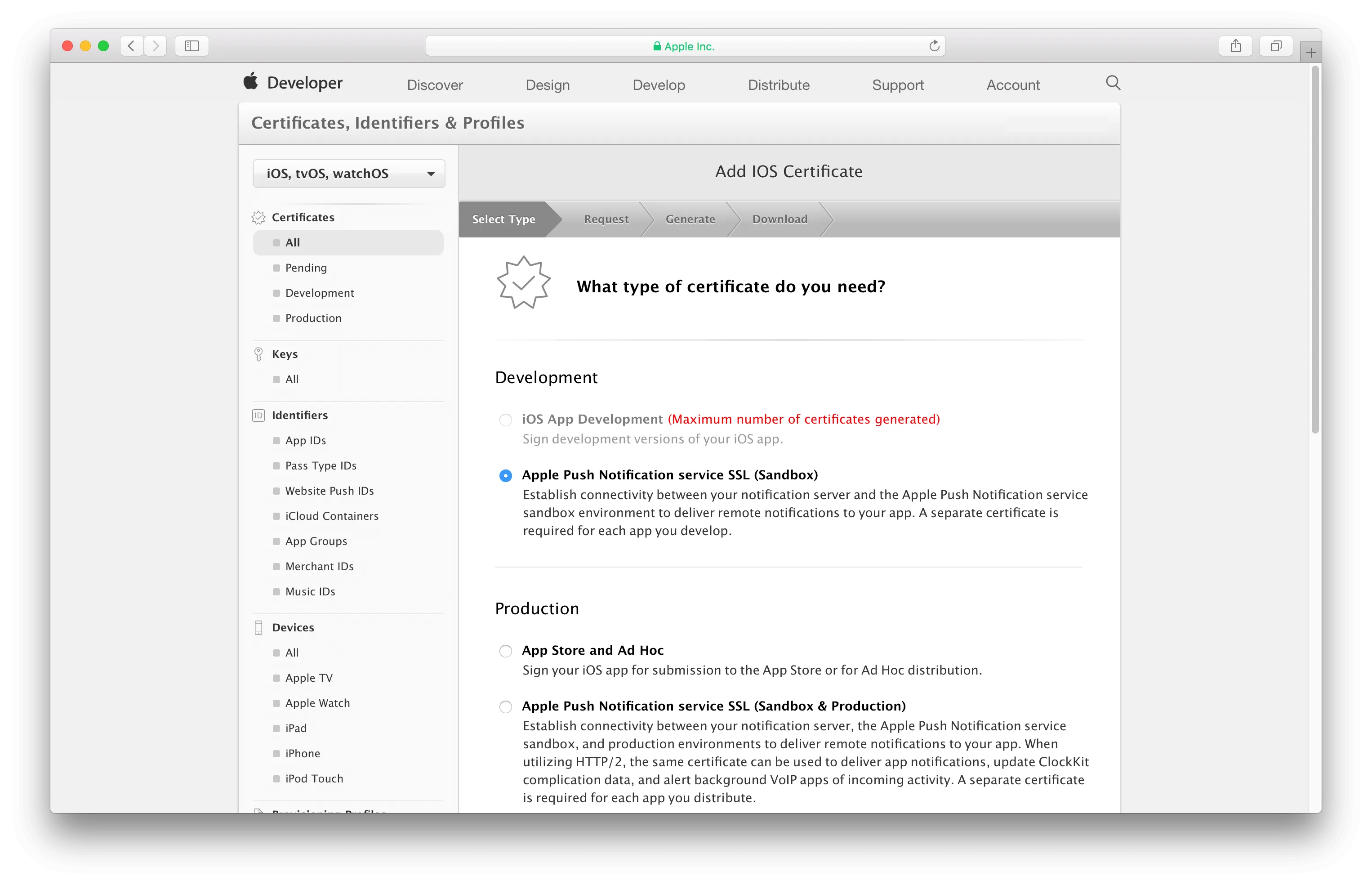Open Pass Type IDs
The height and width of the screenshot is (885, 1372).
pos(321,466)
